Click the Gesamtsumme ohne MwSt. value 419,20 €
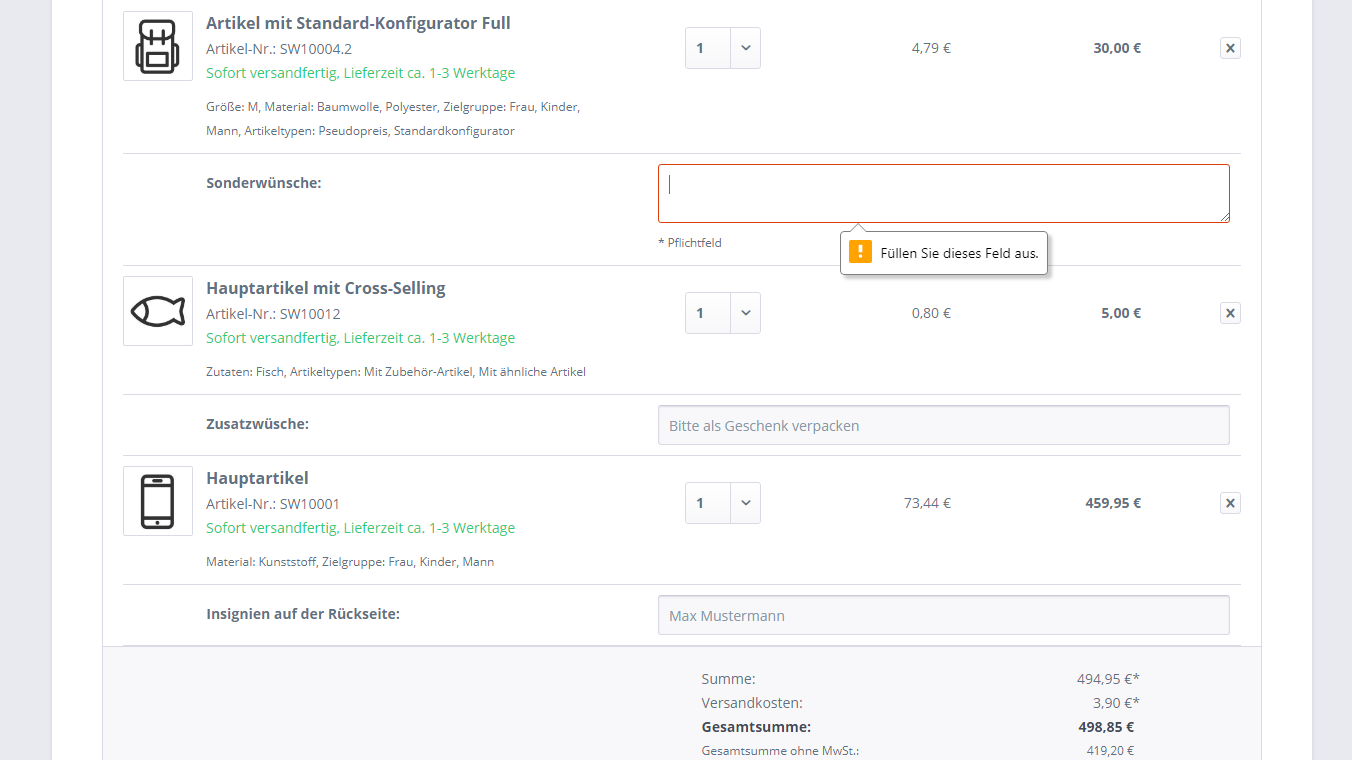The width and height of the screenshot is (1352, 760). pyautogui.click(x=1110, y=751)
